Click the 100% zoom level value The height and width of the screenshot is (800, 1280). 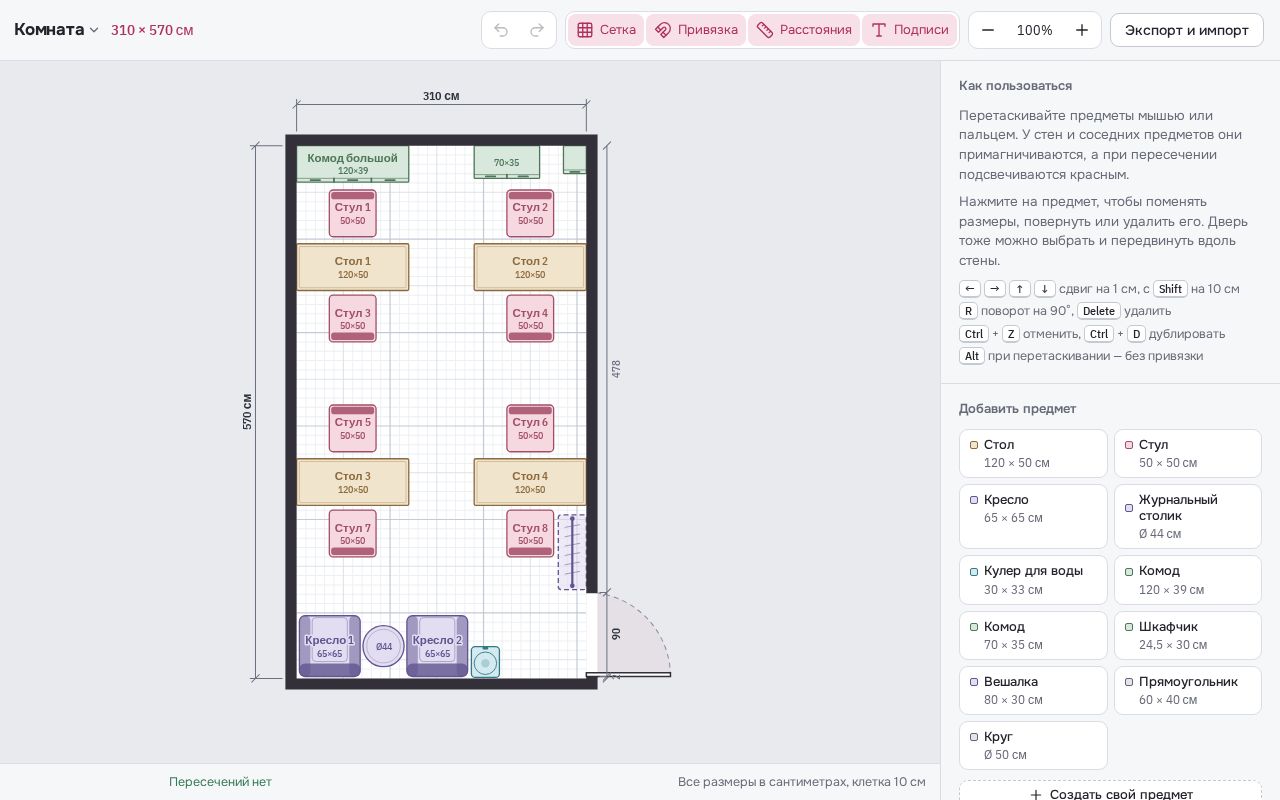1035,30
